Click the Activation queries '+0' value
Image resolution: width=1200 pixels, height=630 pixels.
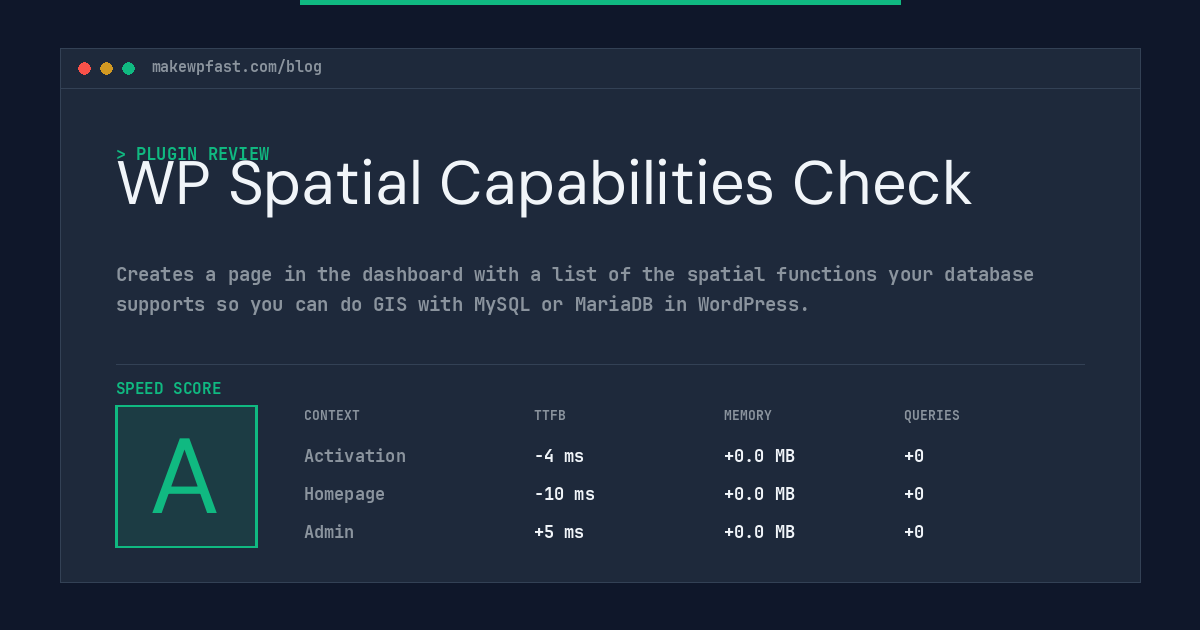pos(914,456)
